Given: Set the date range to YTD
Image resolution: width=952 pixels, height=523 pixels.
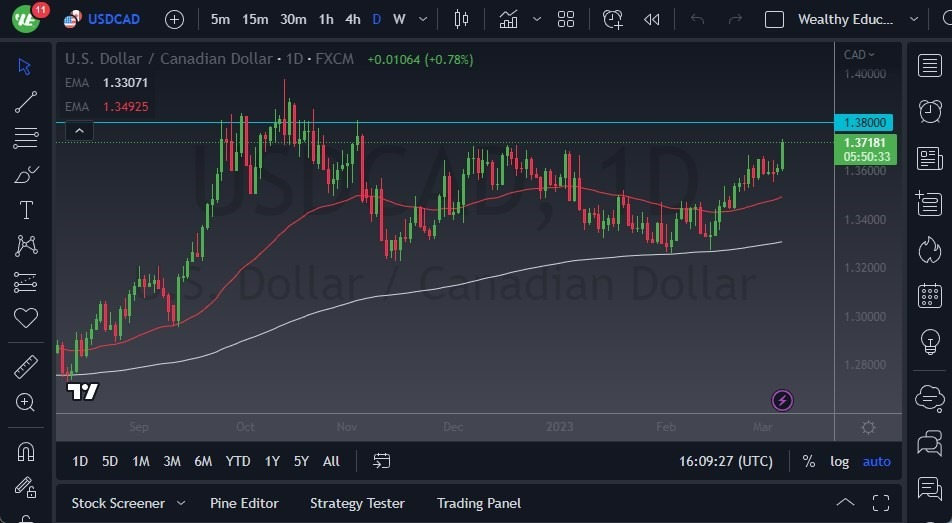Looking at the screenshot, I should (x=238, y=462).
